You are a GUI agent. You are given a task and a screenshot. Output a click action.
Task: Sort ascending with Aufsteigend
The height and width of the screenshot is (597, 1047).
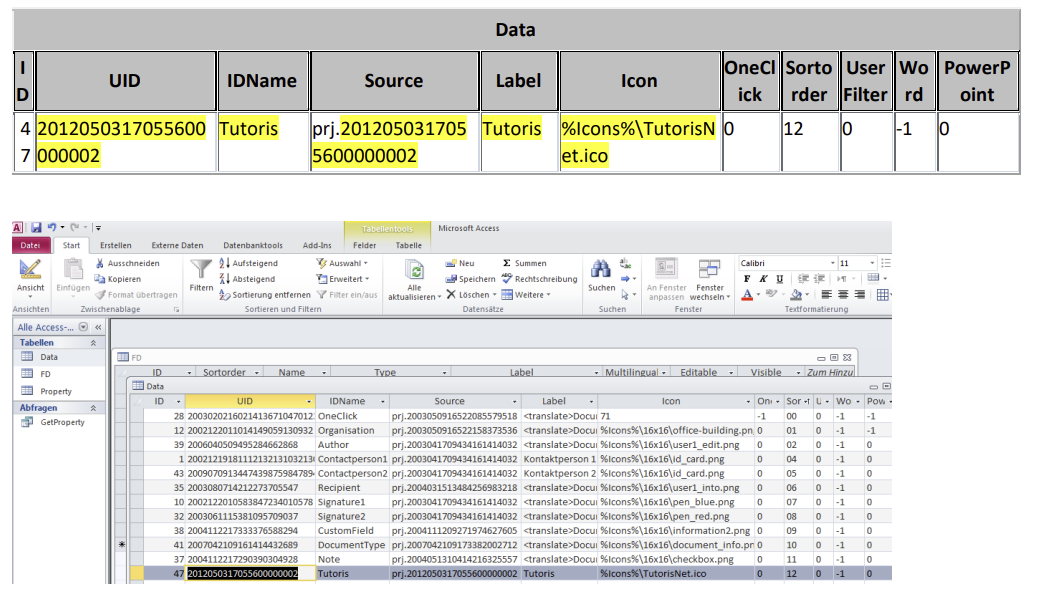tap(248, 263)
